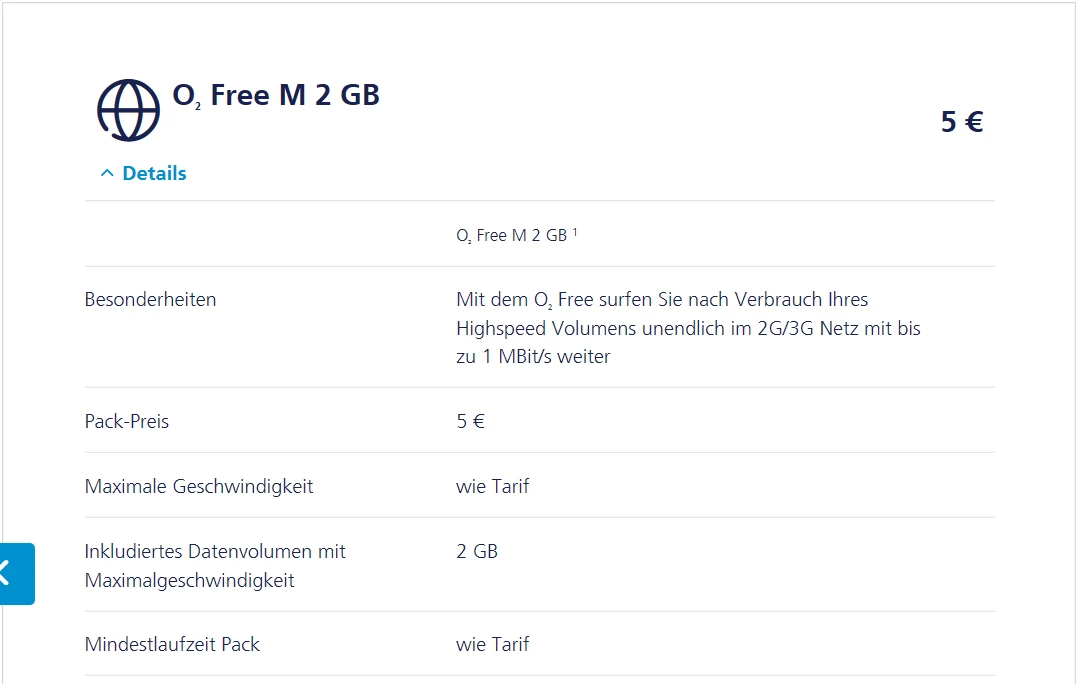Click the "zu 1 MBit/s weiter" text line
This screenshot has height=684, width=1076.
[x=533, y=356]
